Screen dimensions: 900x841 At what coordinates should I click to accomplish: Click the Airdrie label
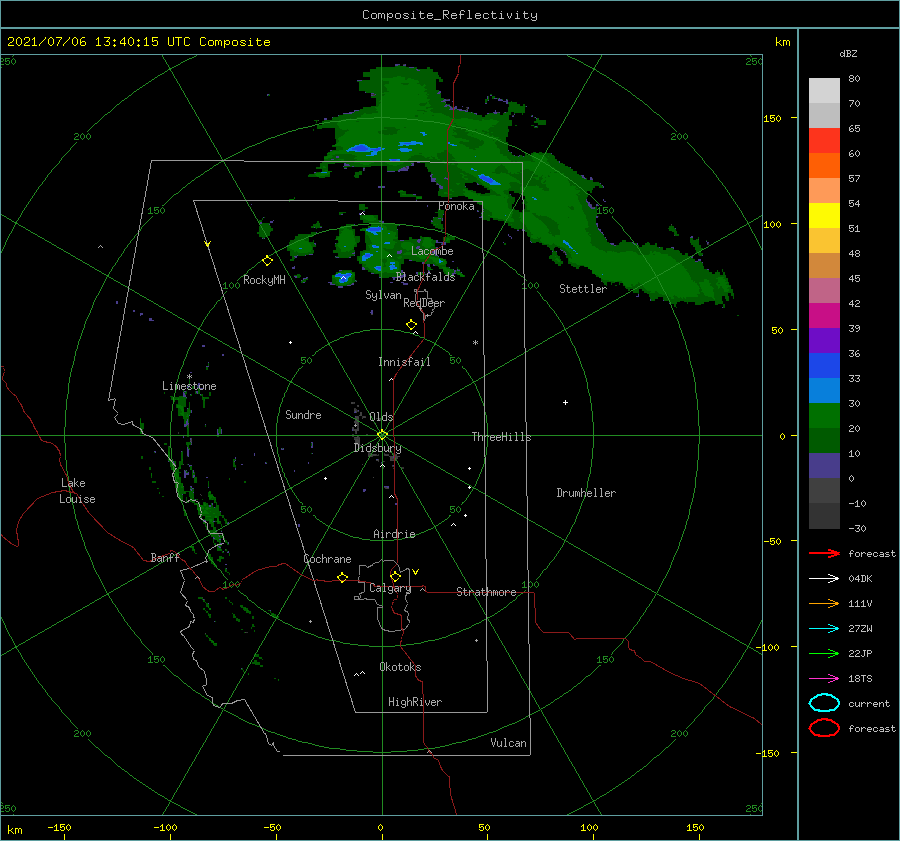click(394, 534)
